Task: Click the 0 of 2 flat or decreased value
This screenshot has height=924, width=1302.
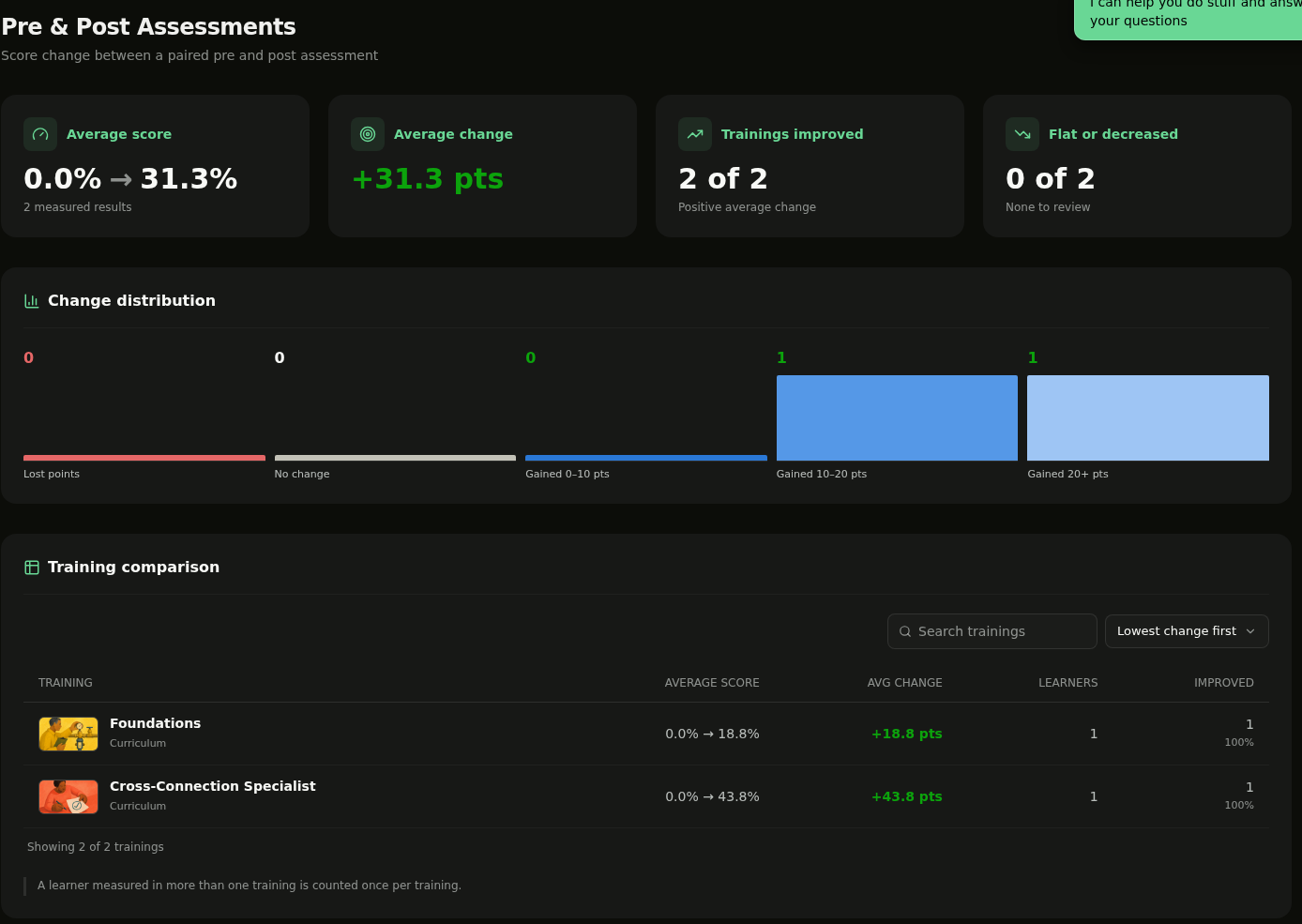Action: click(x=1051, y=178)
